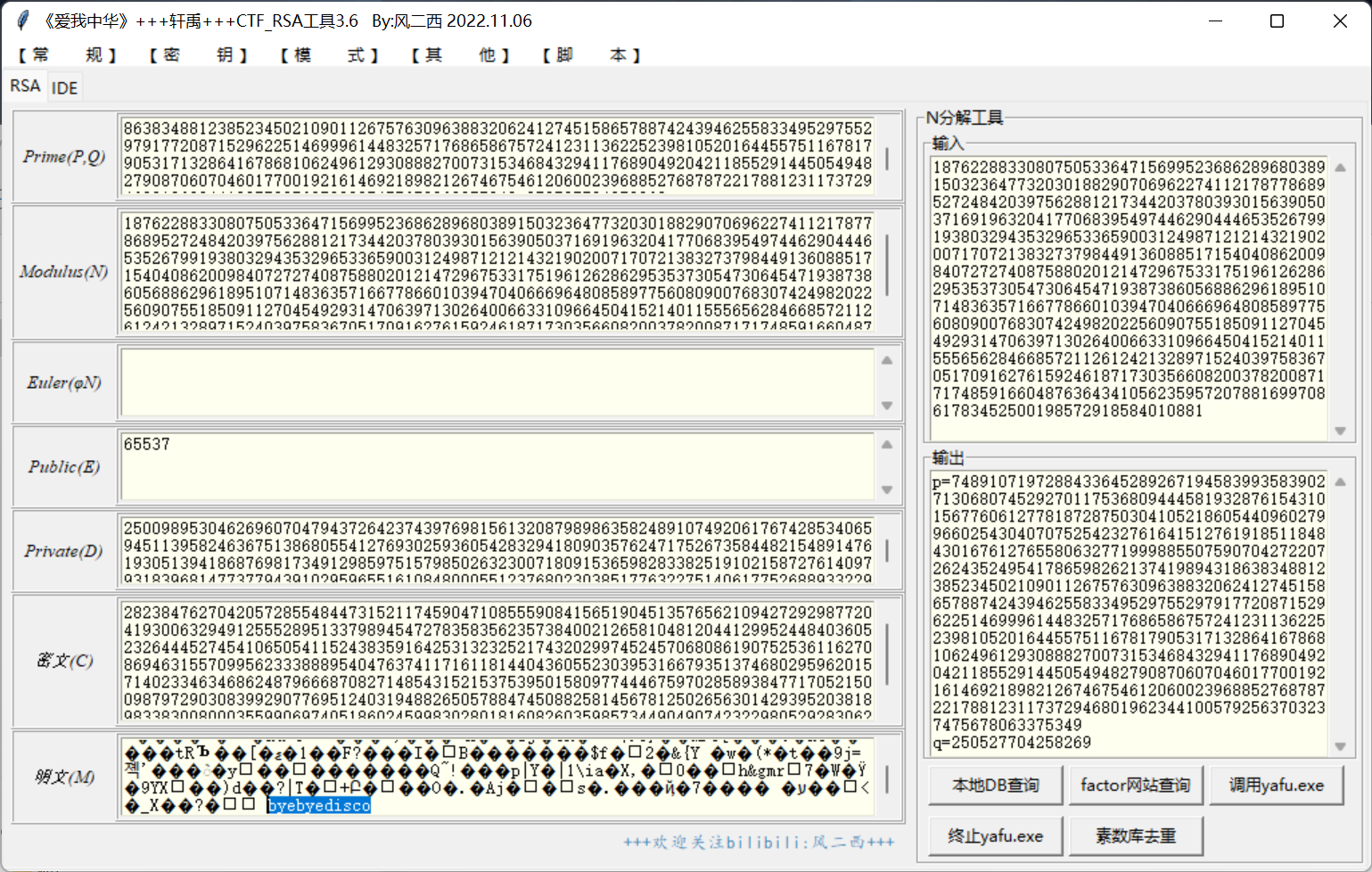The image size is (1372, 872).
Task: Open the 【其 他】 menu
Action: (x=460, y=55)
